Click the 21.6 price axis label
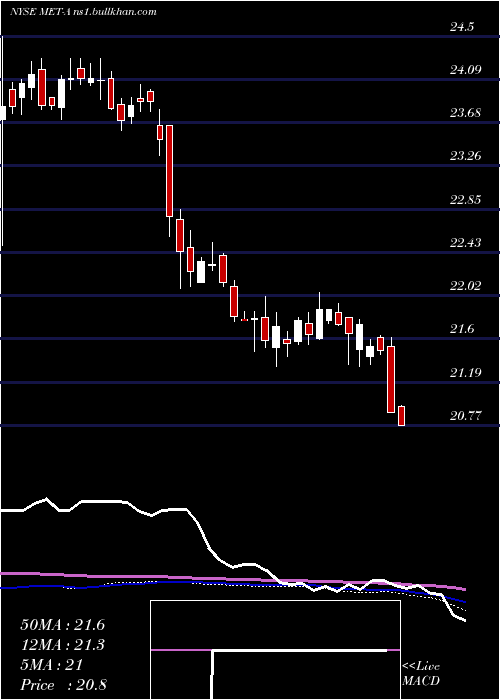 (x=462, y=329)
